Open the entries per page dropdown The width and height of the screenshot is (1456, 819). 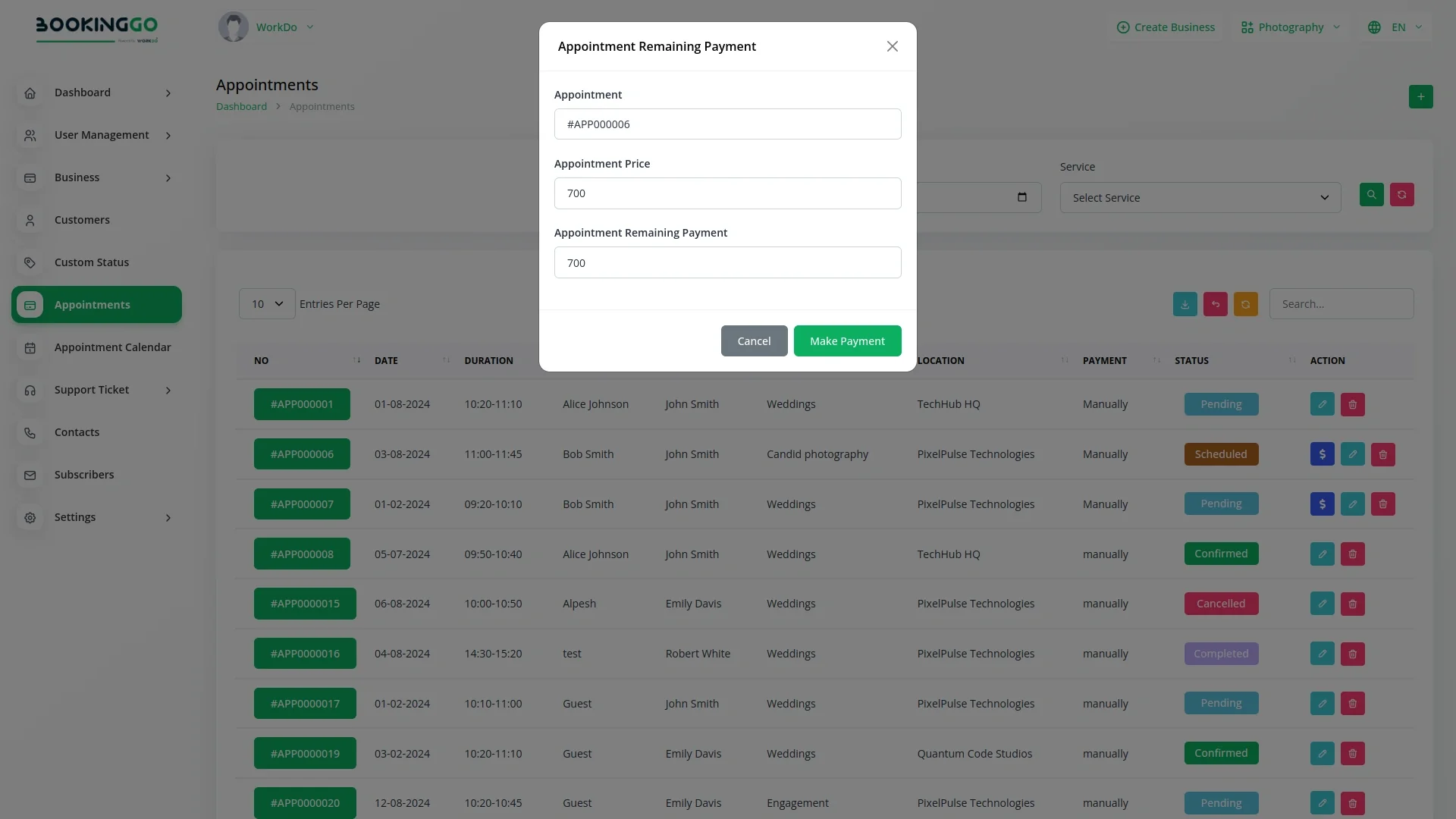tap(267, 304)
